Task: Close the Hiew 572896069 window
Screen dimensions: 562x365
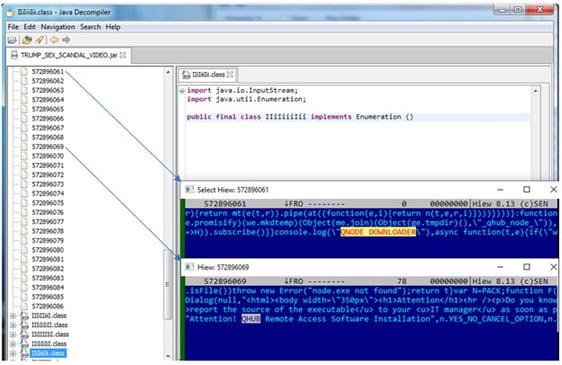Action: coord(553,267)
